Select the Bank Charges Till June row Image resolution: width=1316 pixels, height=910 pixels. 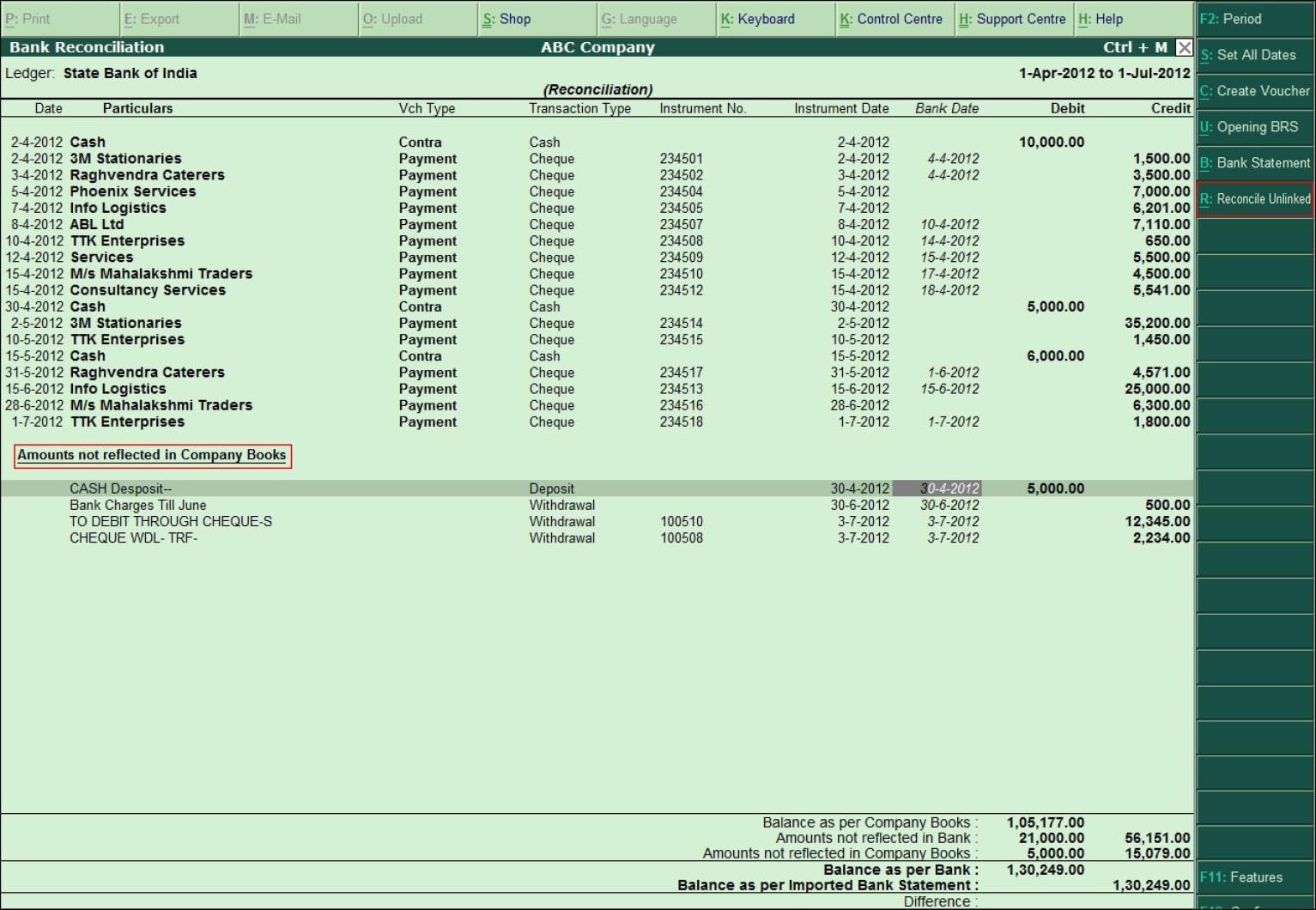597,505
